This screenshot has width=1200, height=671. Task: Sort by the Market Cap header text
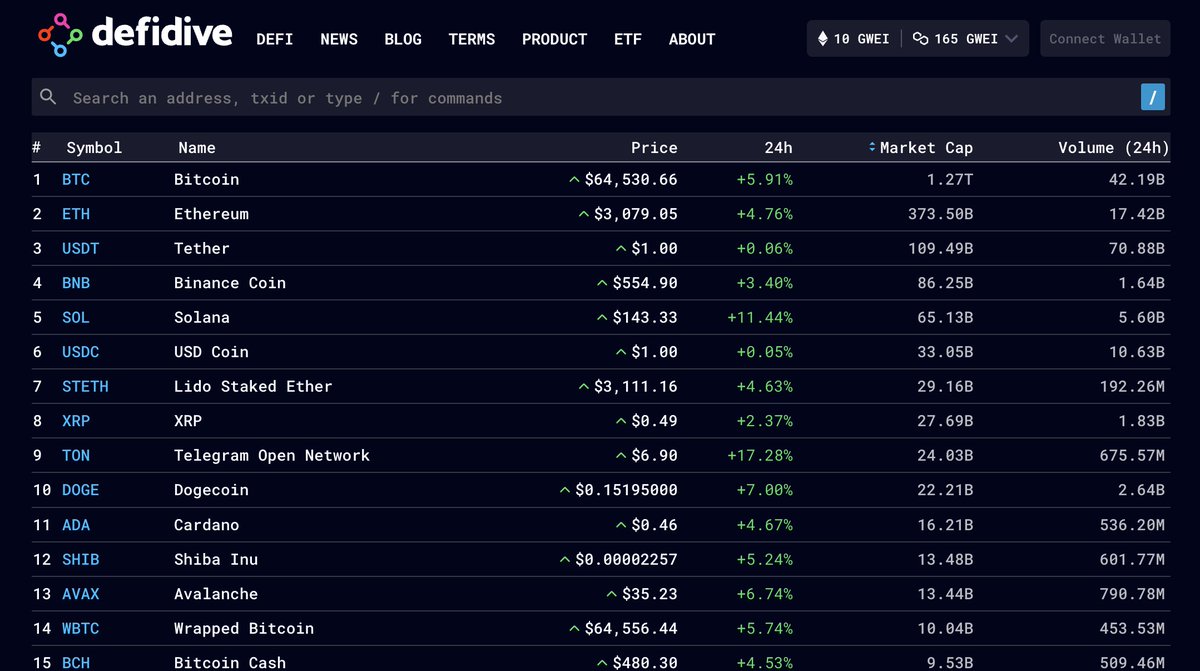click(x=926, y=148)
